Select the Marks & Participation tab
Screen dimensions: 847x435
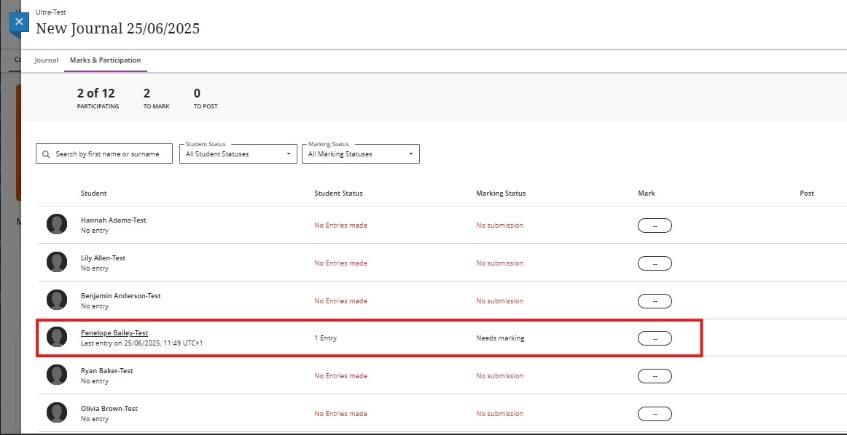(x=105, y=60)
